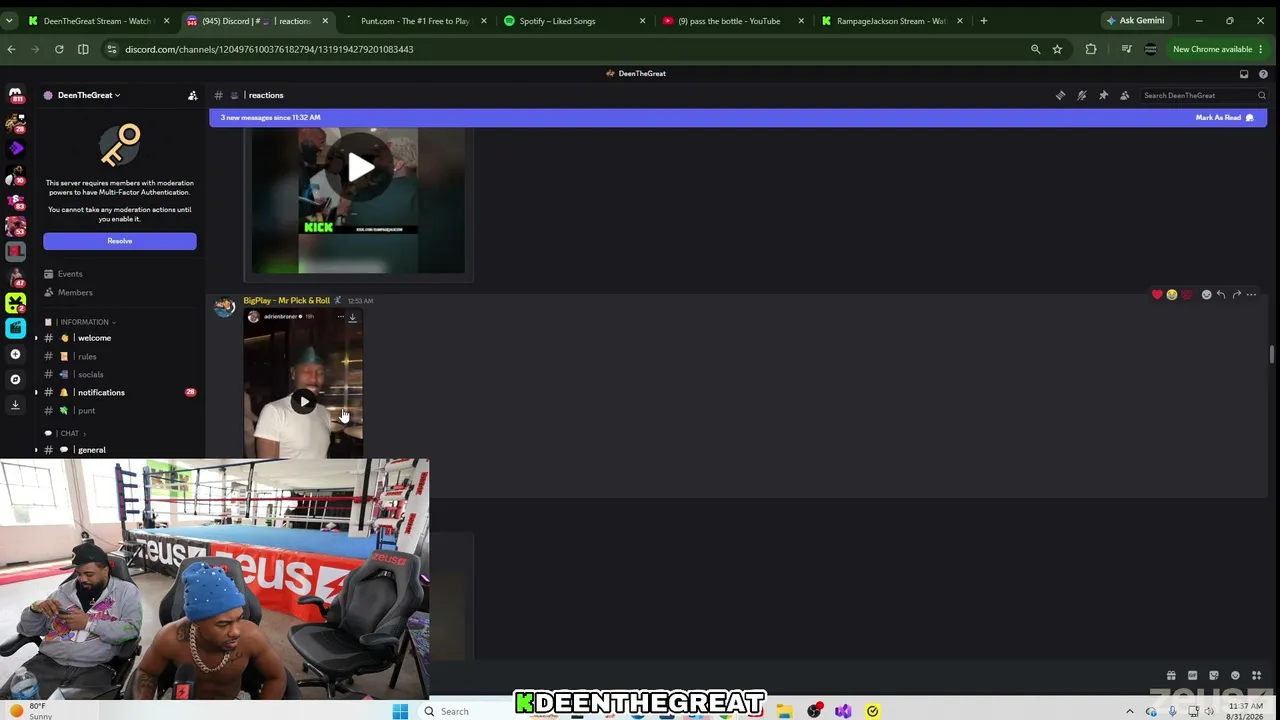This screenshot has height=720, width=1280.
Task: Open Chrome profile avatar
Action: [x=1150, y=49]
